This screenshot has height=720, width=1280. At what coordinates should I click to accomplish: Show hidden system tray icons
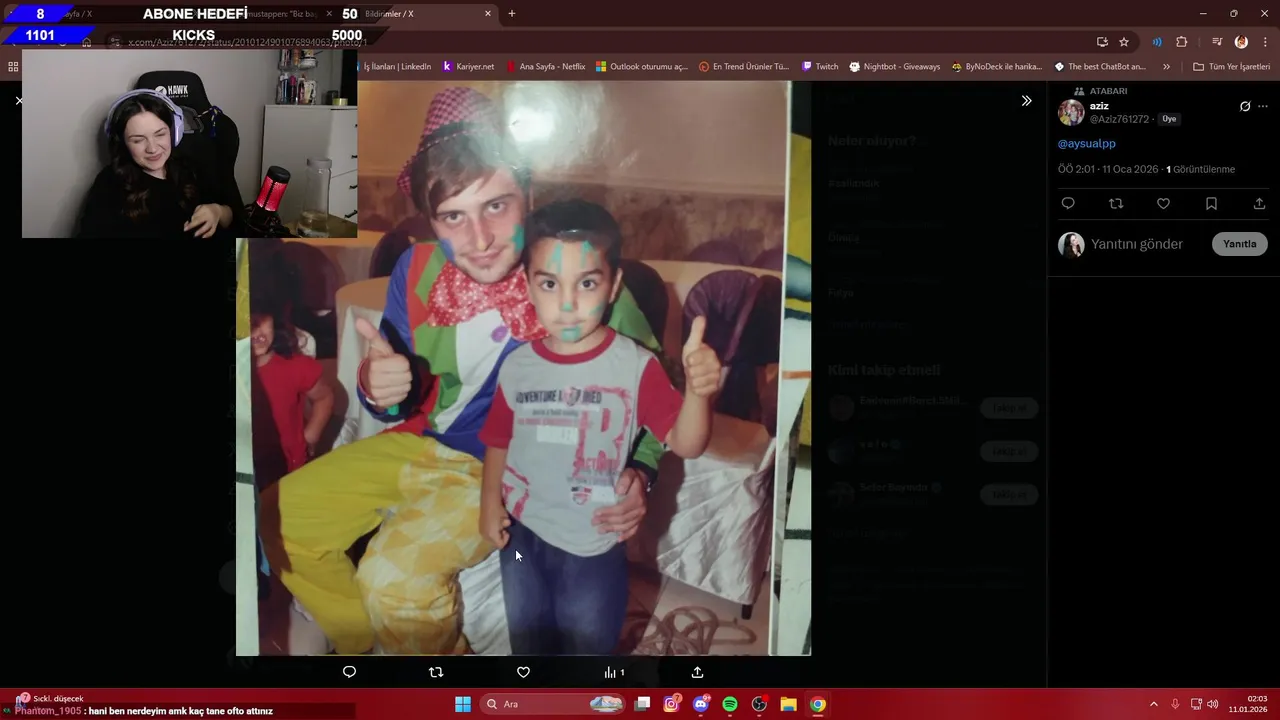[1153, 704]
